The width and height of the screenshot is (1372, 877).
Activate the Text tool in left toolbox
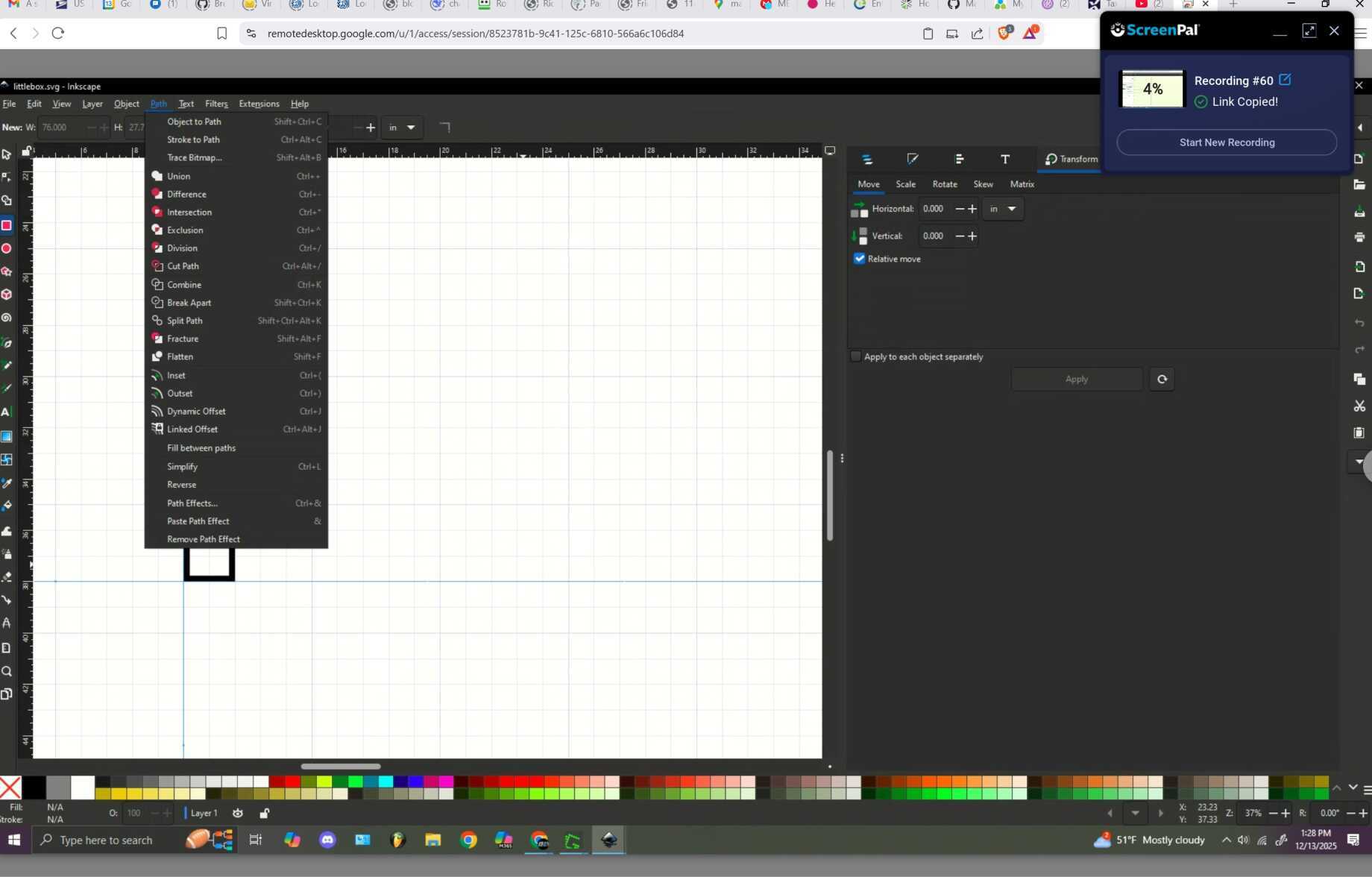pos(7,412)
